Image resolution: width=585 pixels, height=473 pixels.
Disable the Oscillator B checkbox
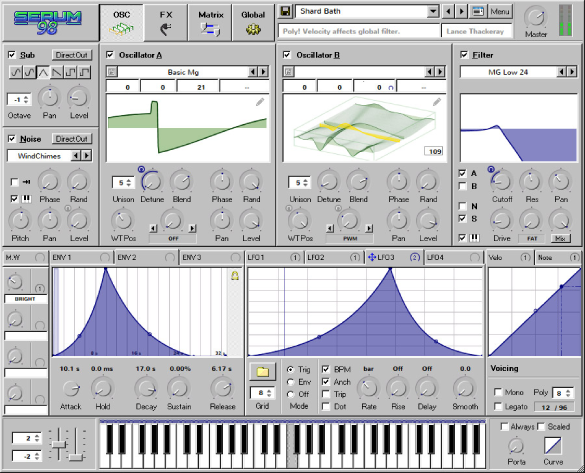click(287, 55)
